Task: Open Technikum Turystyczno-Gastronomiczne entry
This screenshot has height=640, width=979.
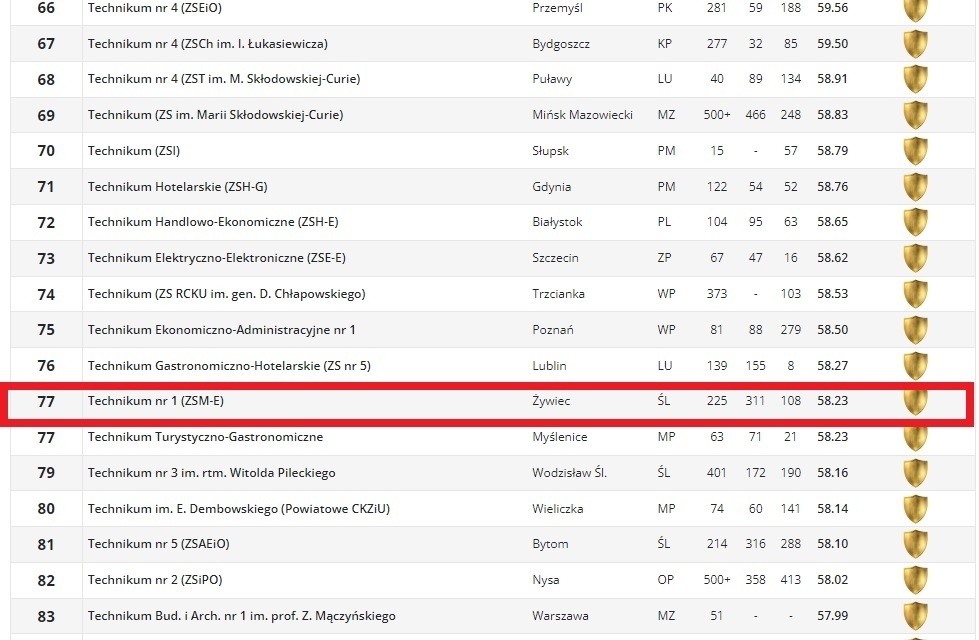Action: (x=205, y=437)
